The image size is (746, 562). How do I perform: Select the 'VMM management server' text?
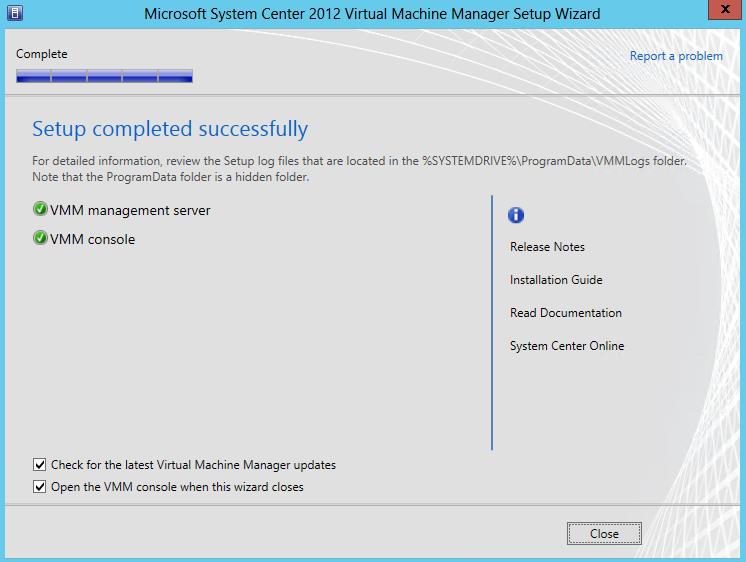click(x=130, y=210)
